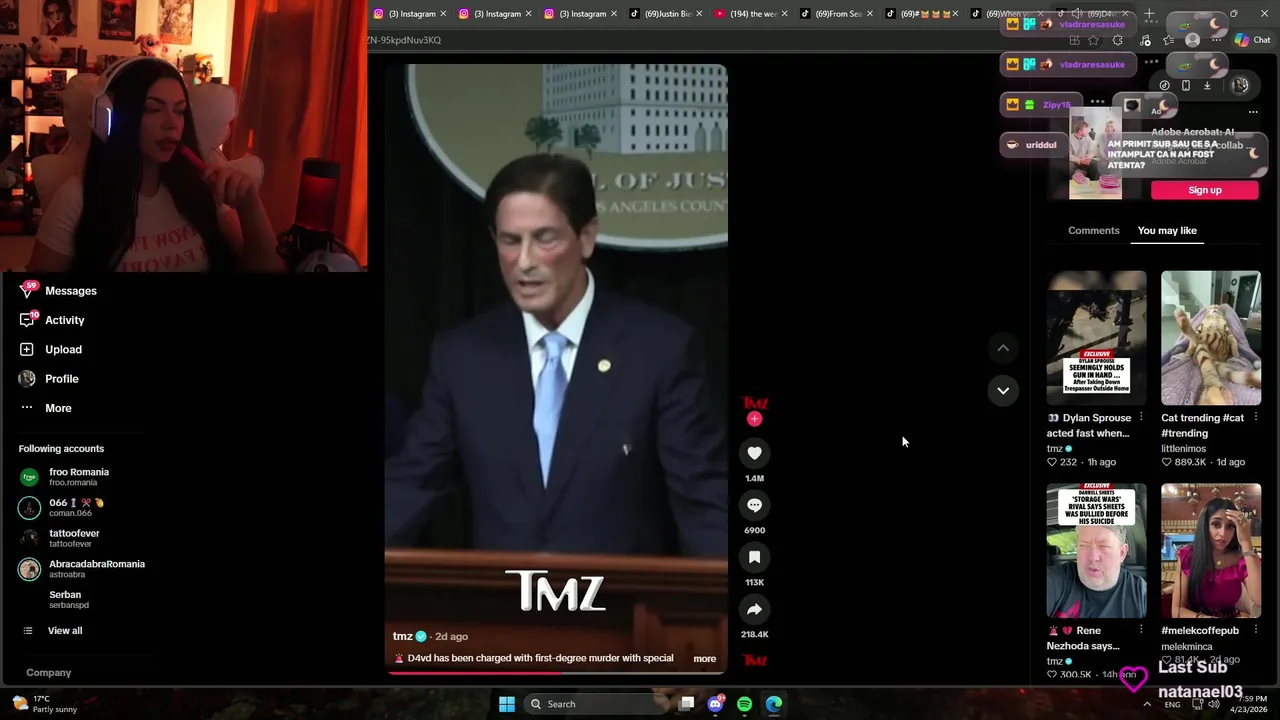This screenshot has height=720, width=1280.
Task: Open options for Rene Nezhoda video
Action: [1141, 630]
